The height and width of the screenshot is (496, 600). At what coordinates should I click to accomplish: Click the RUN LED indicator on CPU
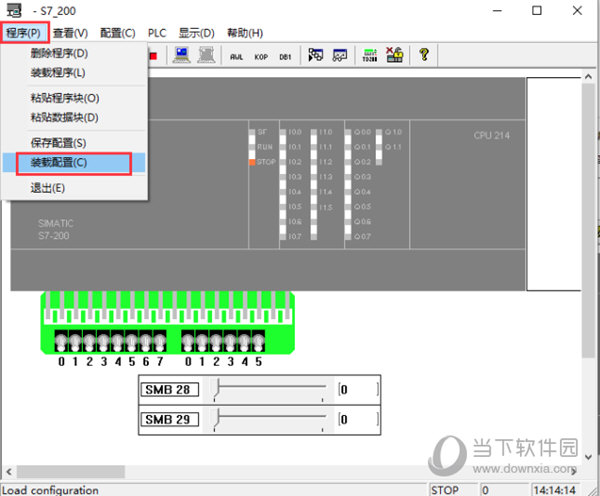tap(252, 147)
